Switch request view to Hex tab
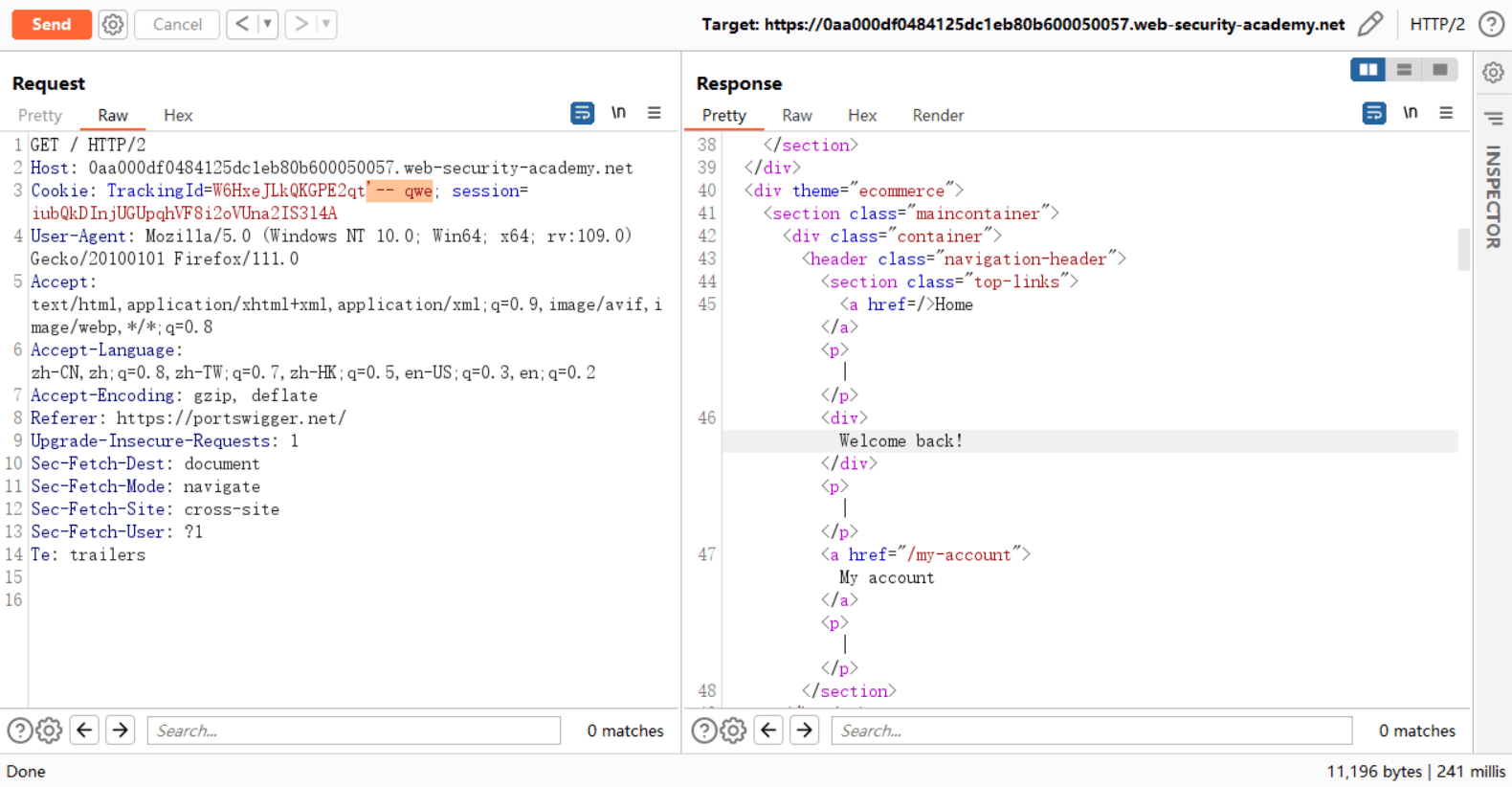 tap(178, 115)
